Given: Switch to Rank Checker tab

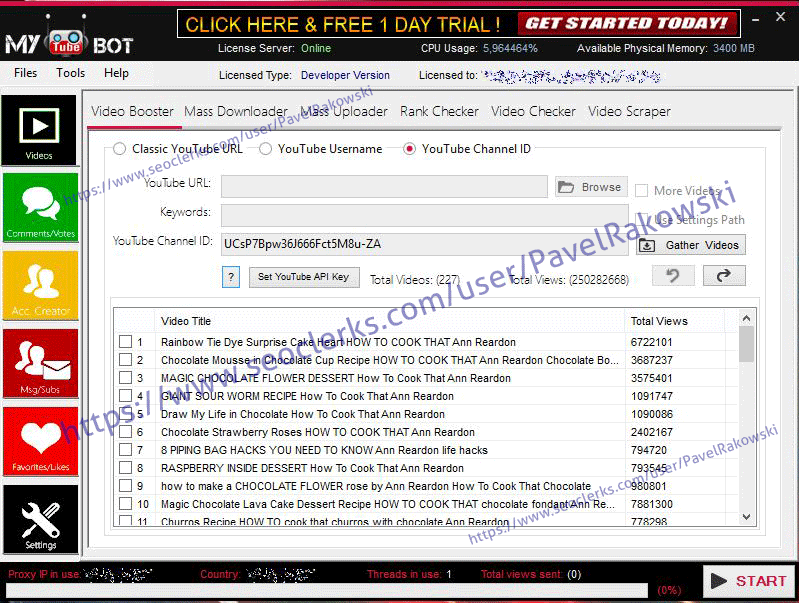Looking at the screenshot, I should coord(439,111).
